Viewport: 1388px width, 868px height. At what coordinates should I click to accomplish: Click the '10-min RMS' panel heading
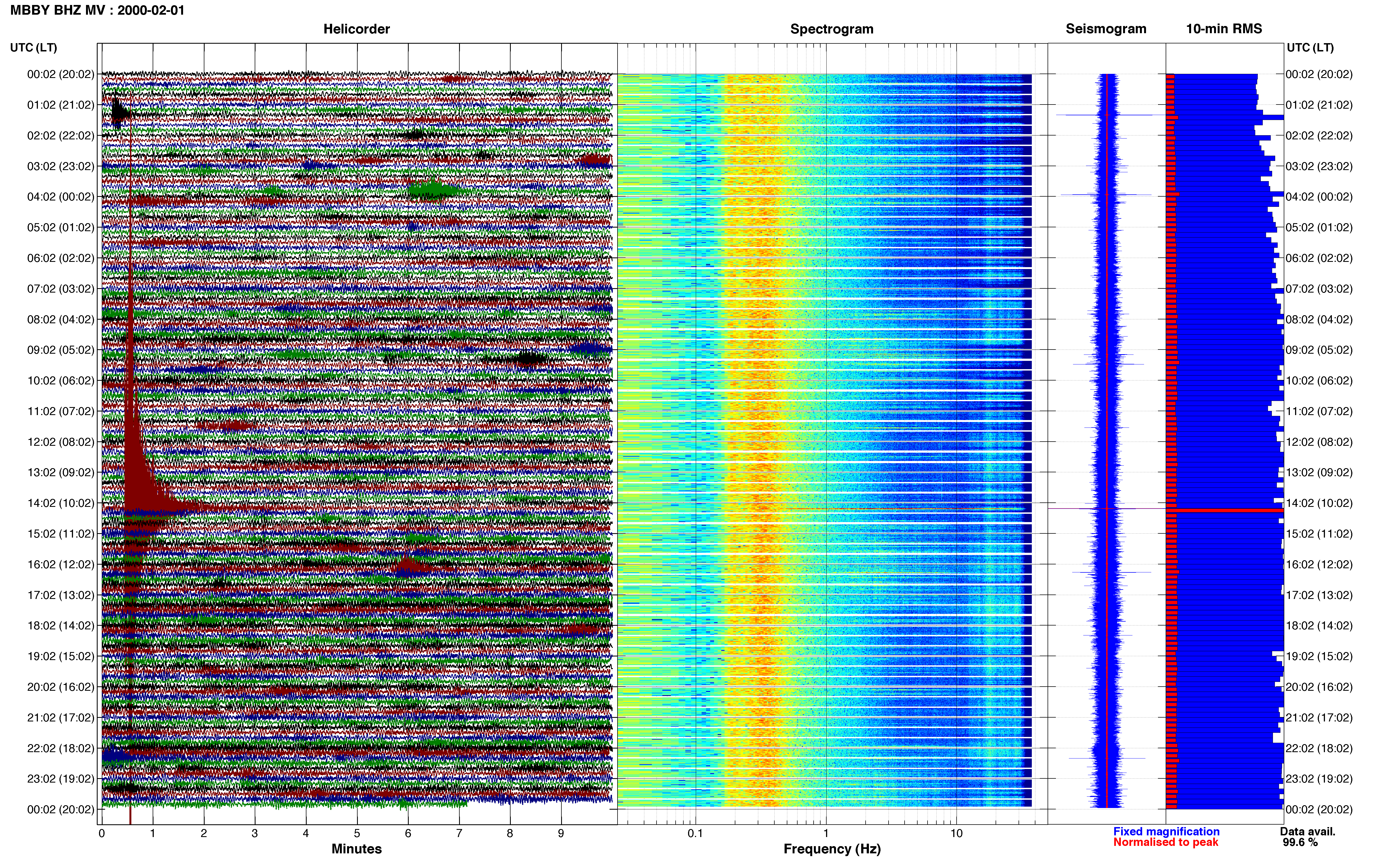(x=1224, y=29)
